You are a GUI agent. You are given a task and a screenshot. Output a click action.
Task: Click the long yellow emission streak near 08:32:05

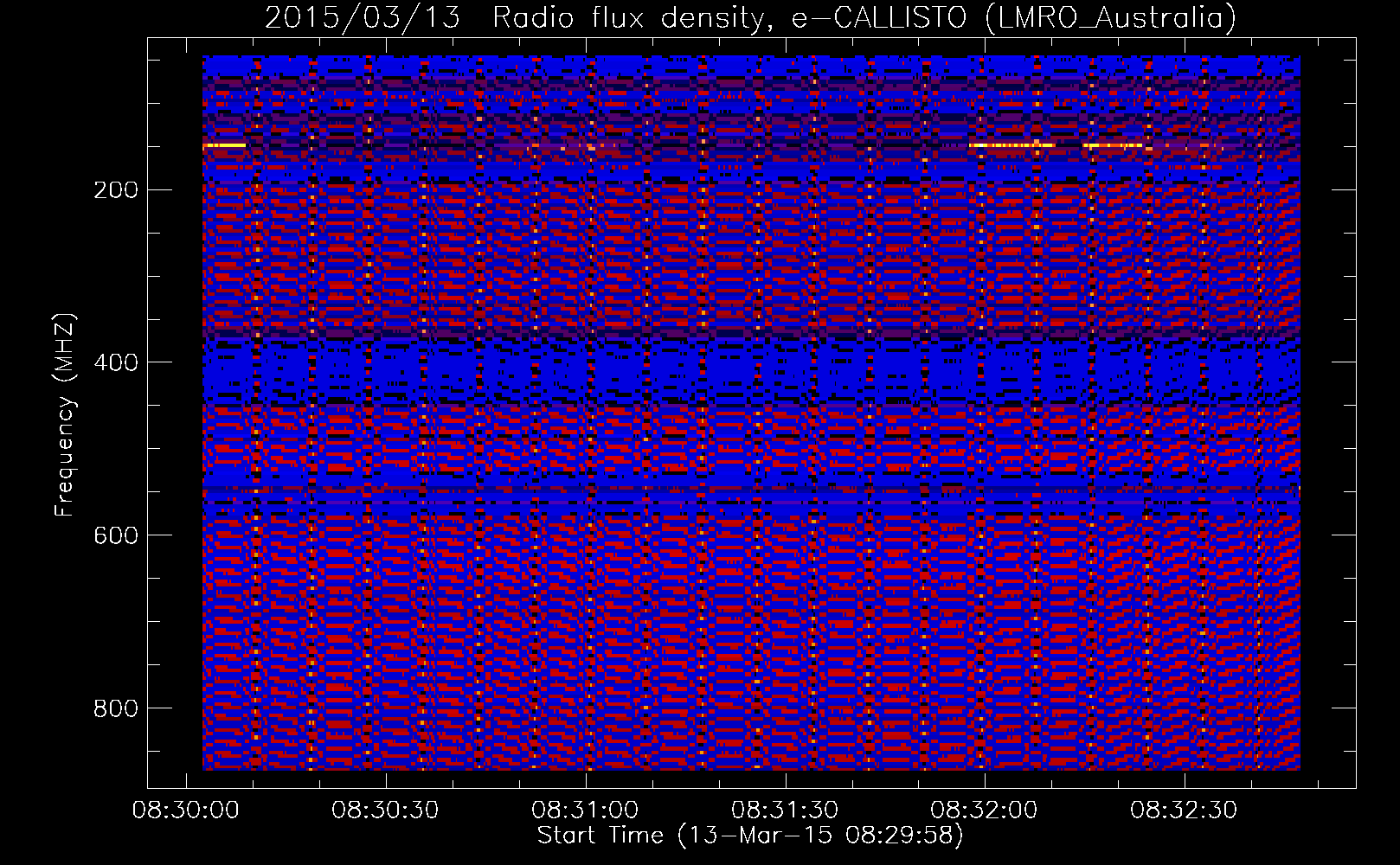click(x=1012, y=145)
